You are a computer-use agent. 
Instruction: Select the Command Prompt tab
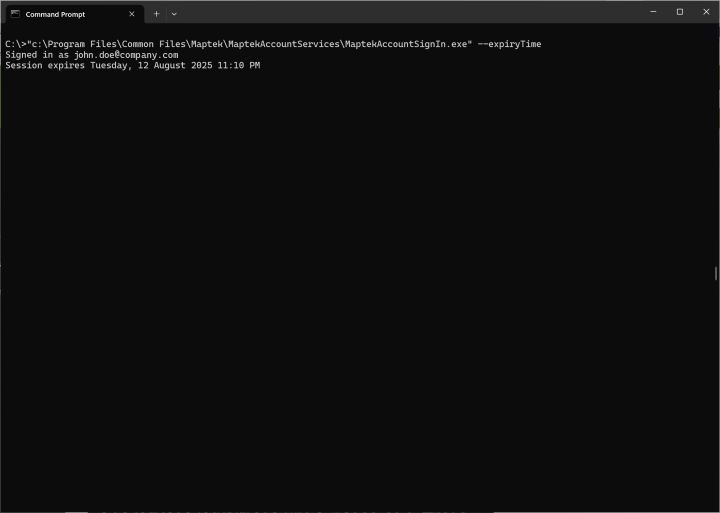pyautogui.click(x=75, y=14)
